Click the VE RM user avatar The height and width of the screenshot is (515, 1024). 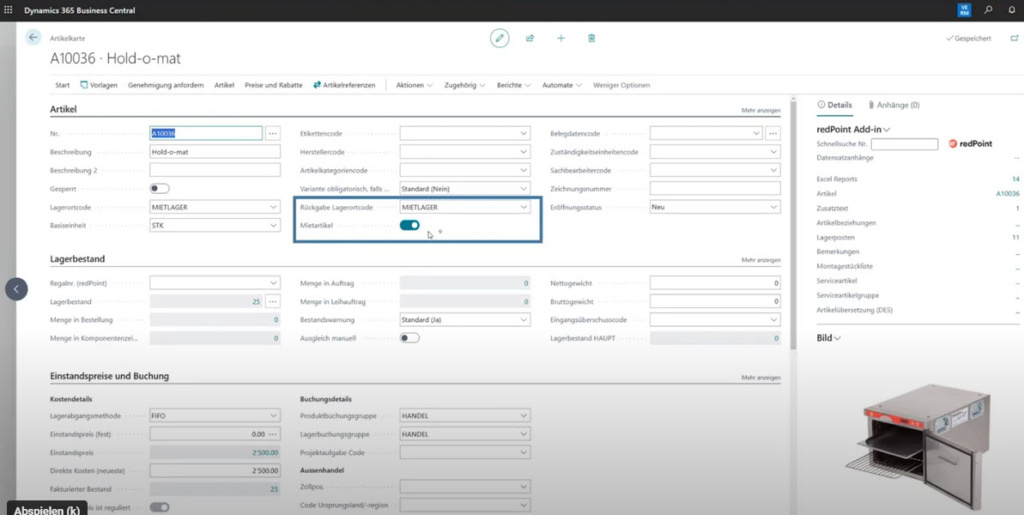(964, 10)
